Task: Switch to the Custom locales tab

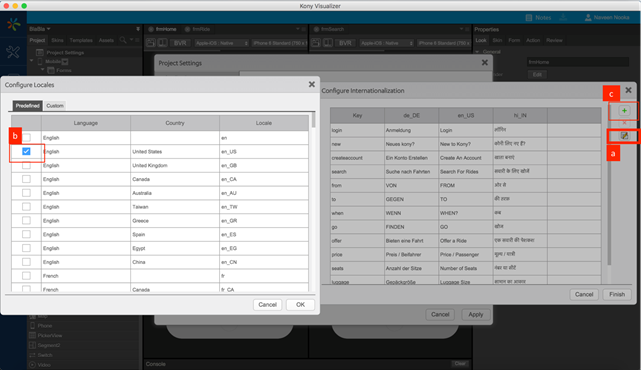Action: click(55, 105)
